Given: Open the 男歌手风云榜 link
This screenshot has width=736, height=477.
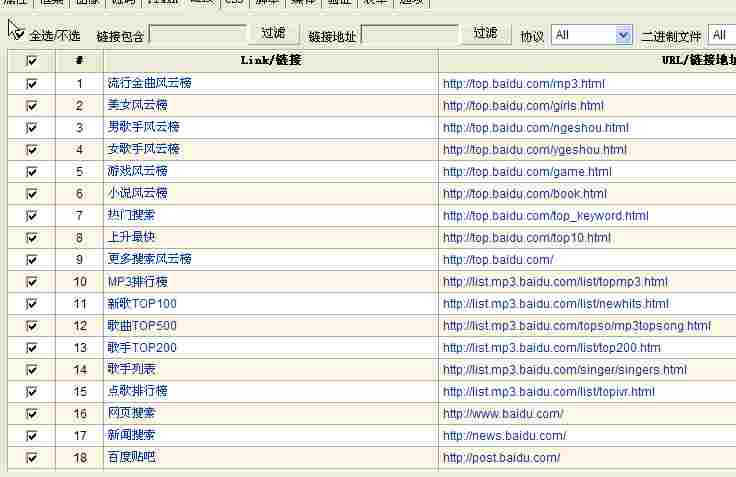Looking at the screenshot, I should (144, 127).
